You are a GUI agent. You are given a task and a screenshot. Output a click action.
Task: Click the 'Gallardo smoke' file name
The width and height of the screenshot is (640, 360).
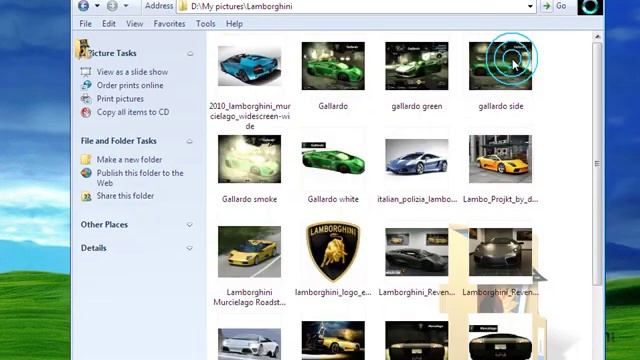(249, 199)
